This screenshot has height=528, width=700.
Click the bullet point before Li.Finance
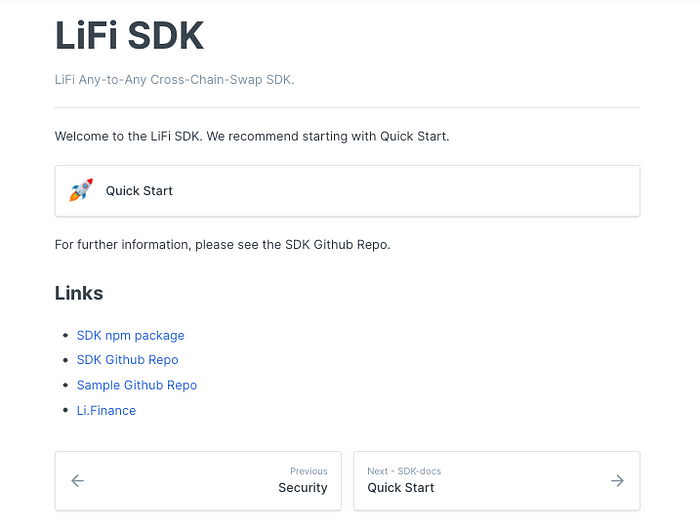tap(66, 410)
